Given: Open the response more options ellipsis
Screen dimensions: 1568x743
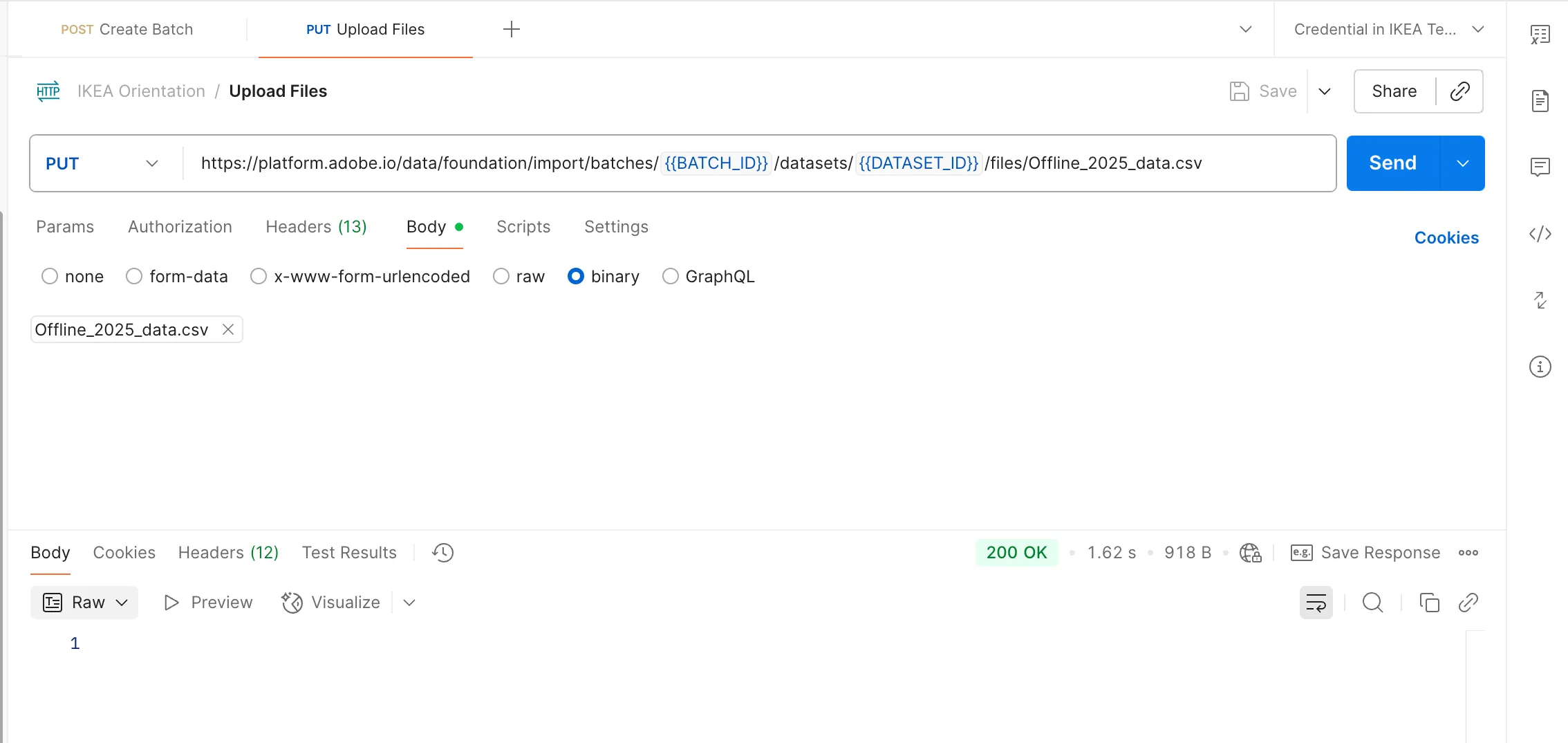Looking at the screenshot, I should 1468,553.
